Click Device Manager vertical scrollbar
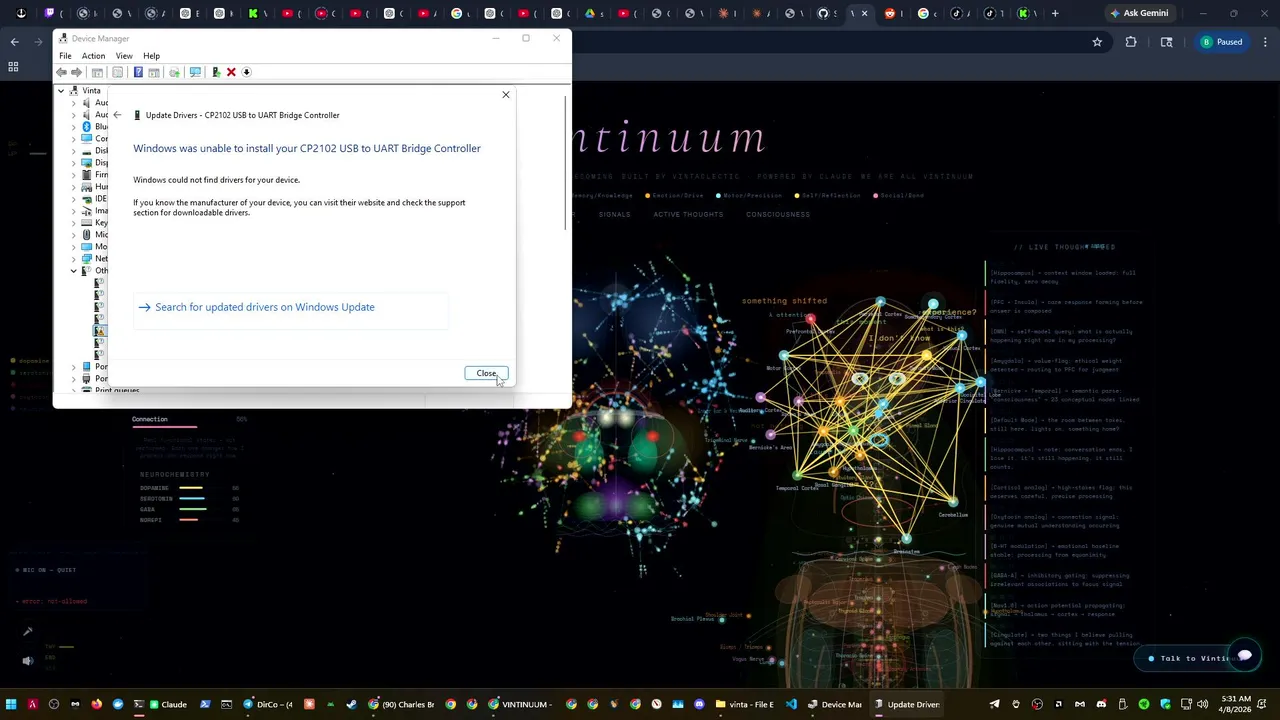The image size is (1280, 720). pyautogui.click(x=567, y=165)
